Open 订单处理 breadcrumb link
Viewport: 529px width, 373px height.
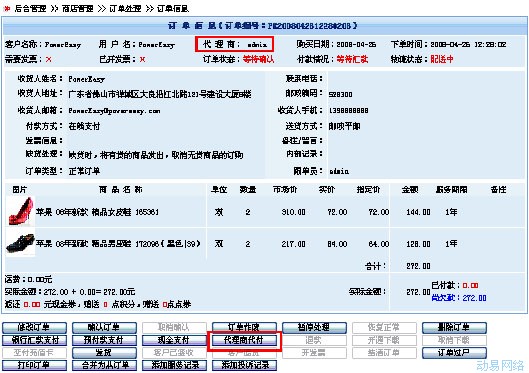point(125,8)
